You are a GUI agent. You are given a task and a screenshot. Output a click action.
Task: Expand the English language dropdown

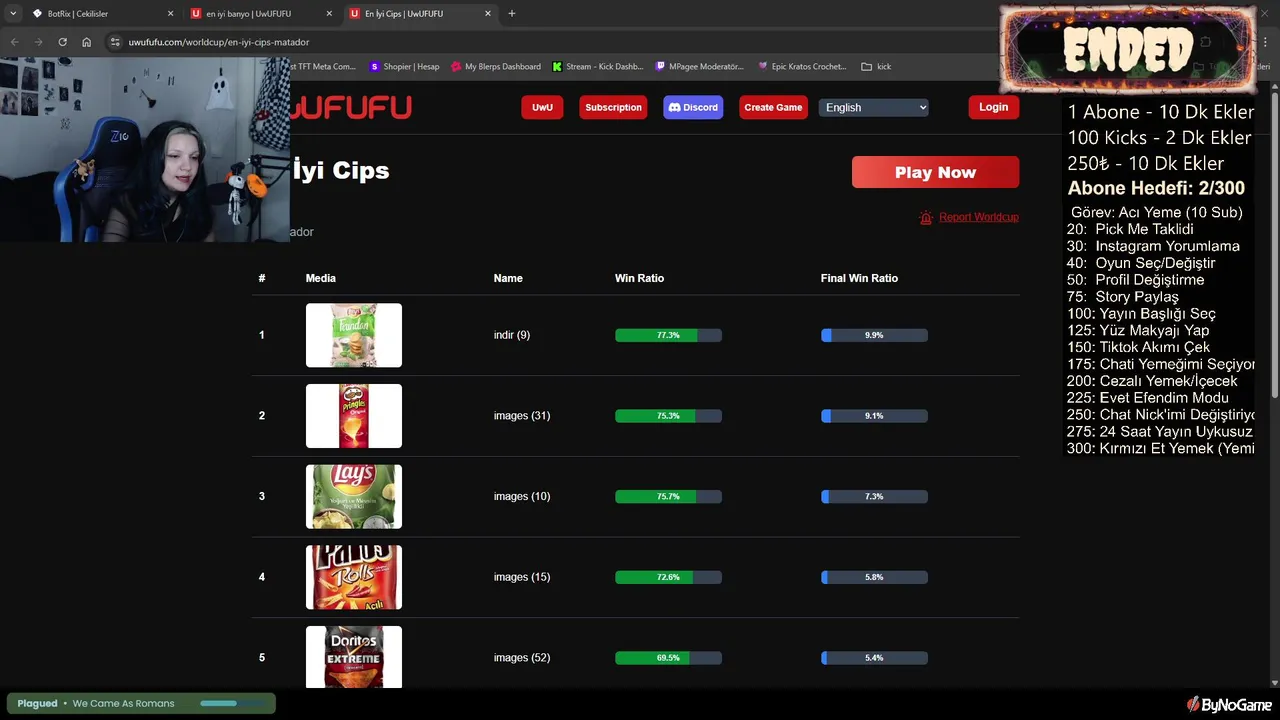point(874,107)
